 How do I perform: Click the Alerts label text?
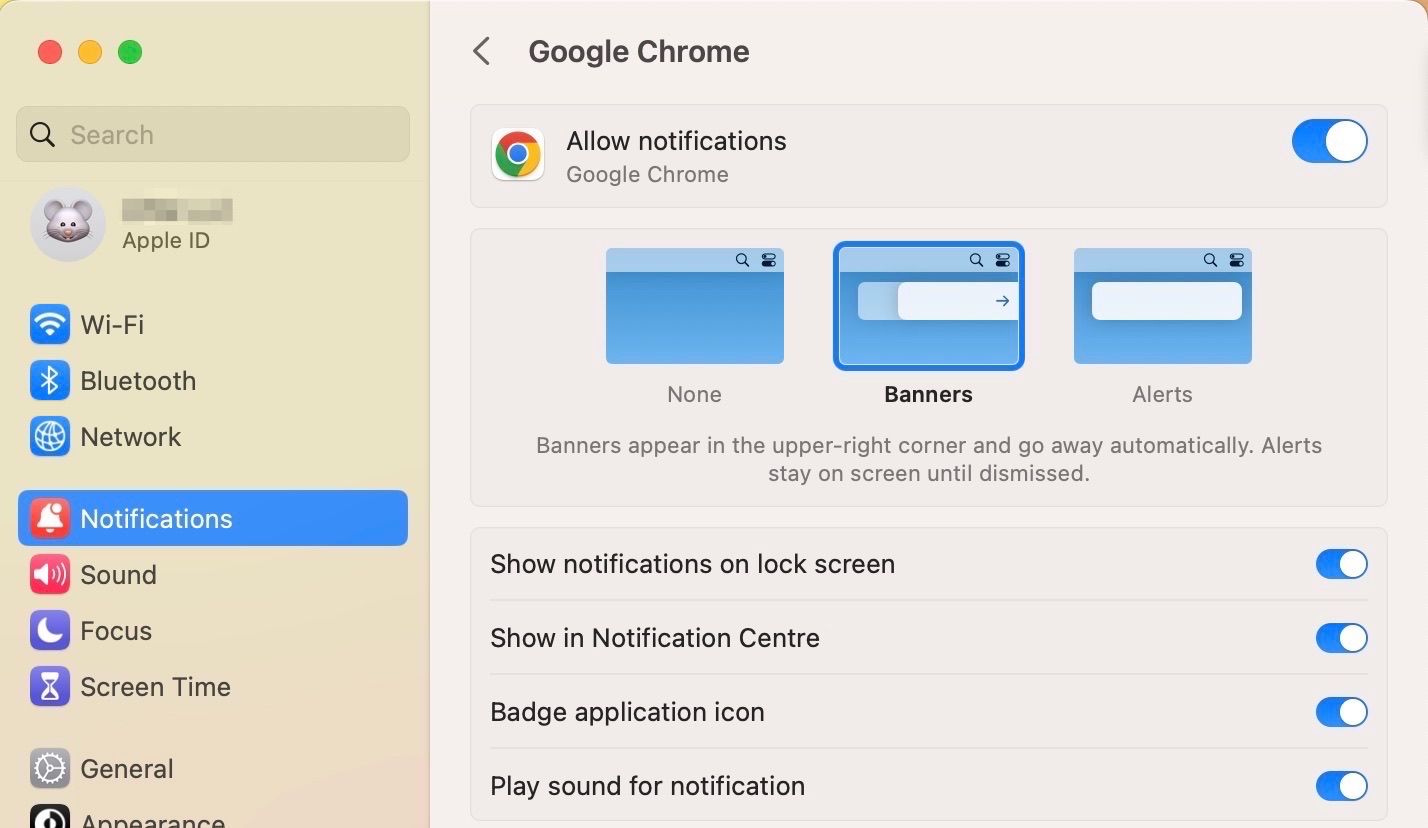pos(1163,394)
